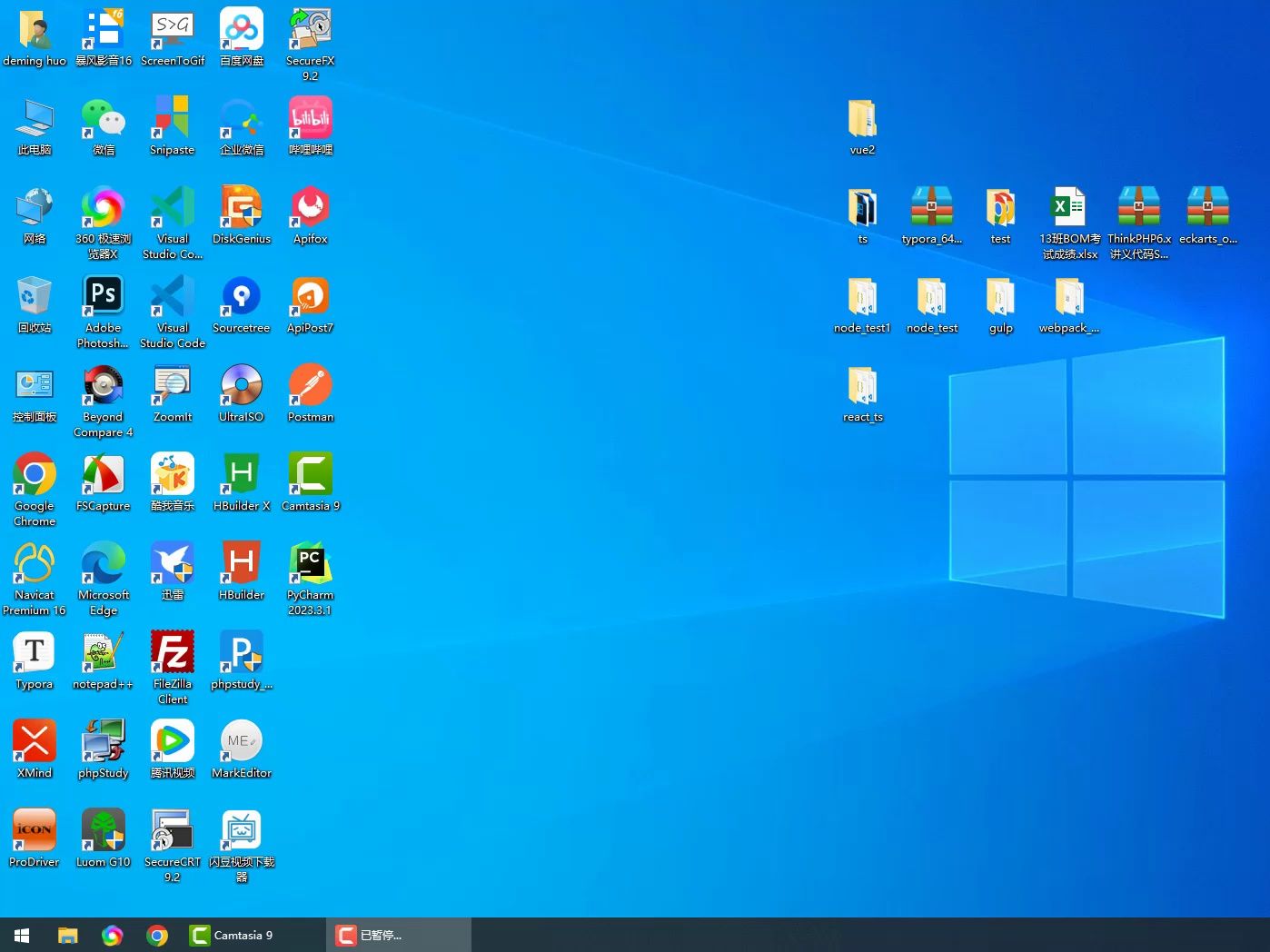Open the 暴风影音16 desktop shortcut
The height and width of the screenshot is (952, 1270).
click(104, 38)
